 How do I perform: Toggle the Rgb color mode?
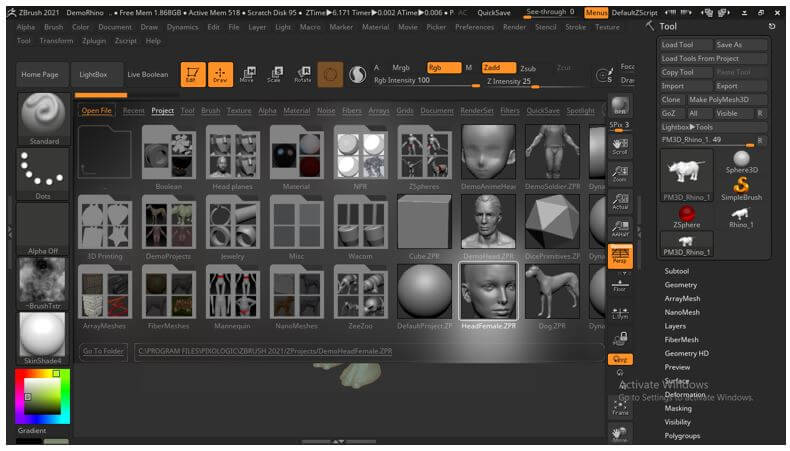tap(444, 68)
